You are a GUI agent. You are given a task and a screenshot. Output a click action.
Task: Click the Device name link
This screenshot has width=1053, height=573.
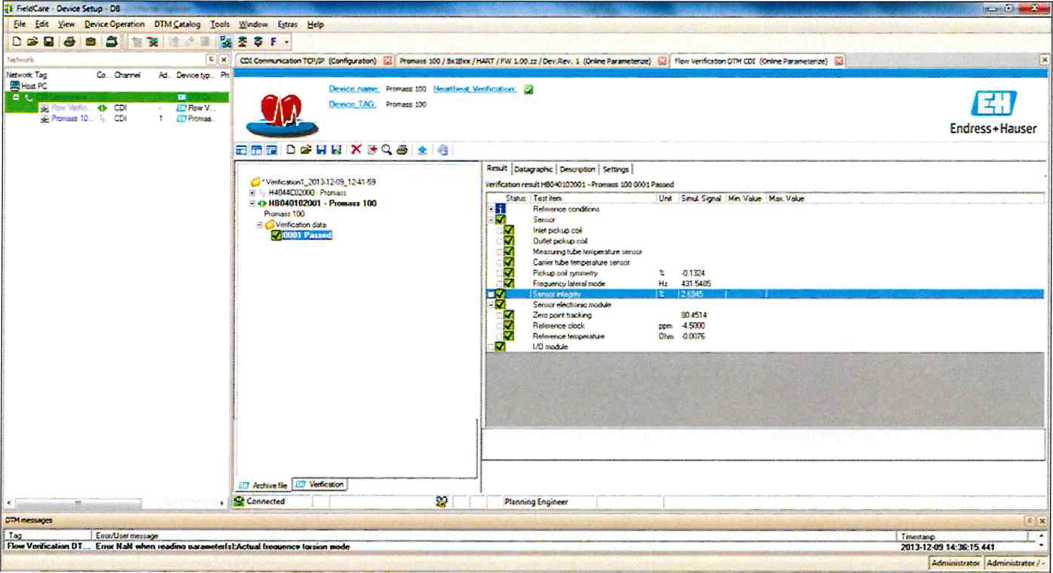click(352, 89)
